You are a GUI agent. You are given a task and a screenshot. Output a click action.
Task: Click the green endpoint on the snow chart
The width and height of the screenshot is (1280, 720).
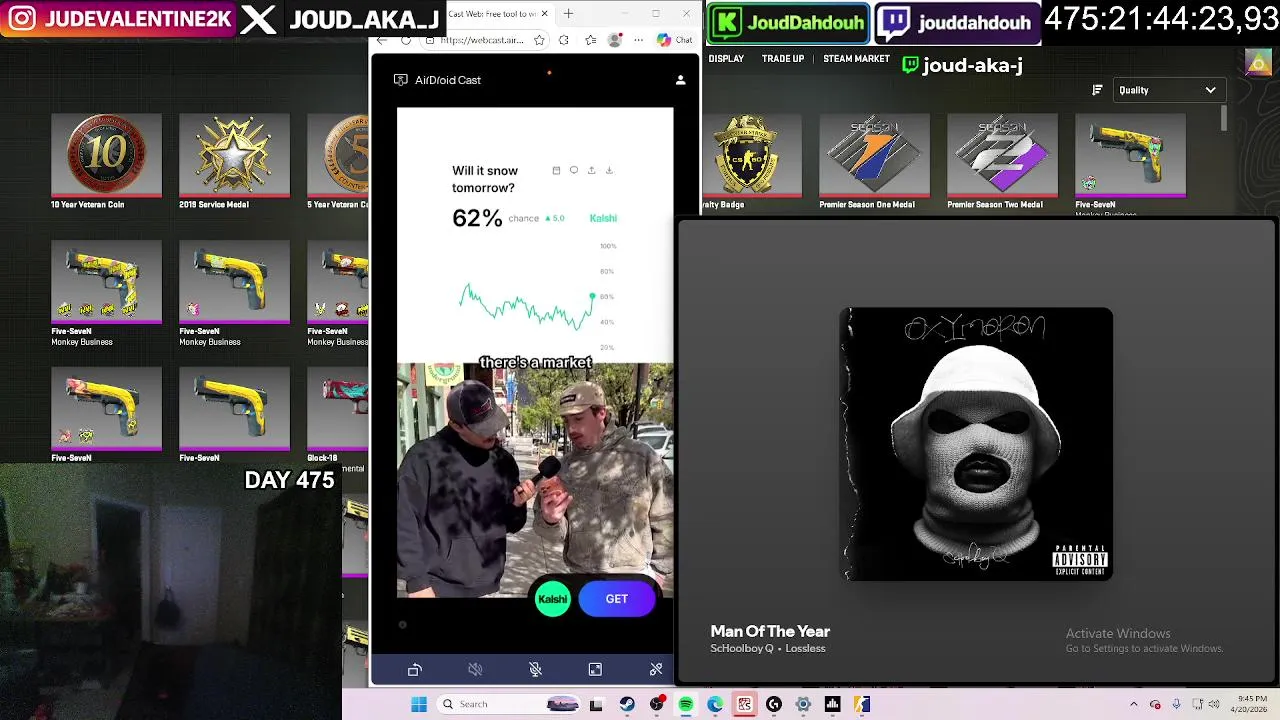(x=592, y=296)
